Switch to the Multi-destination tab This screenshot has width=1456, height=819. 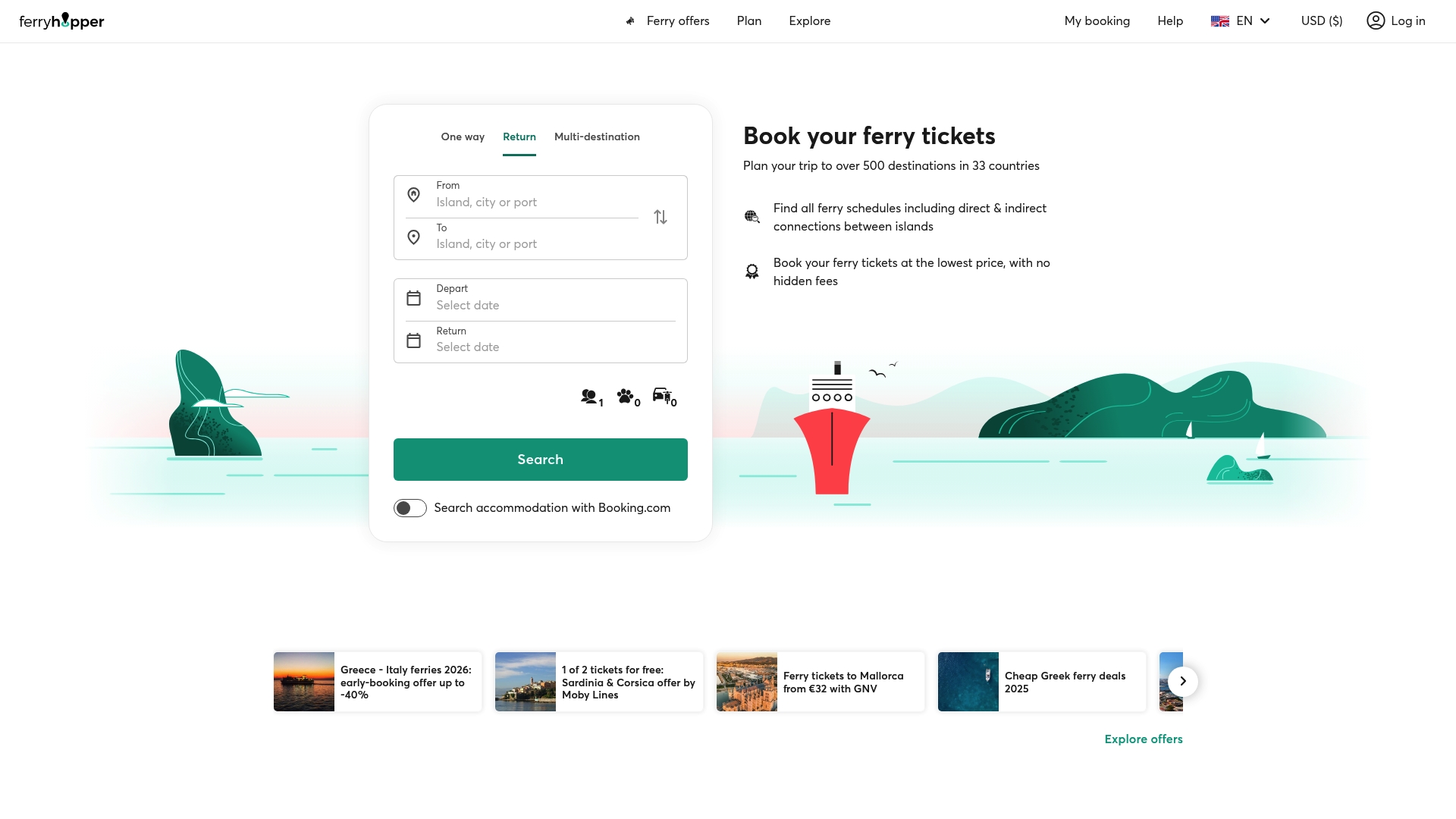597,137
